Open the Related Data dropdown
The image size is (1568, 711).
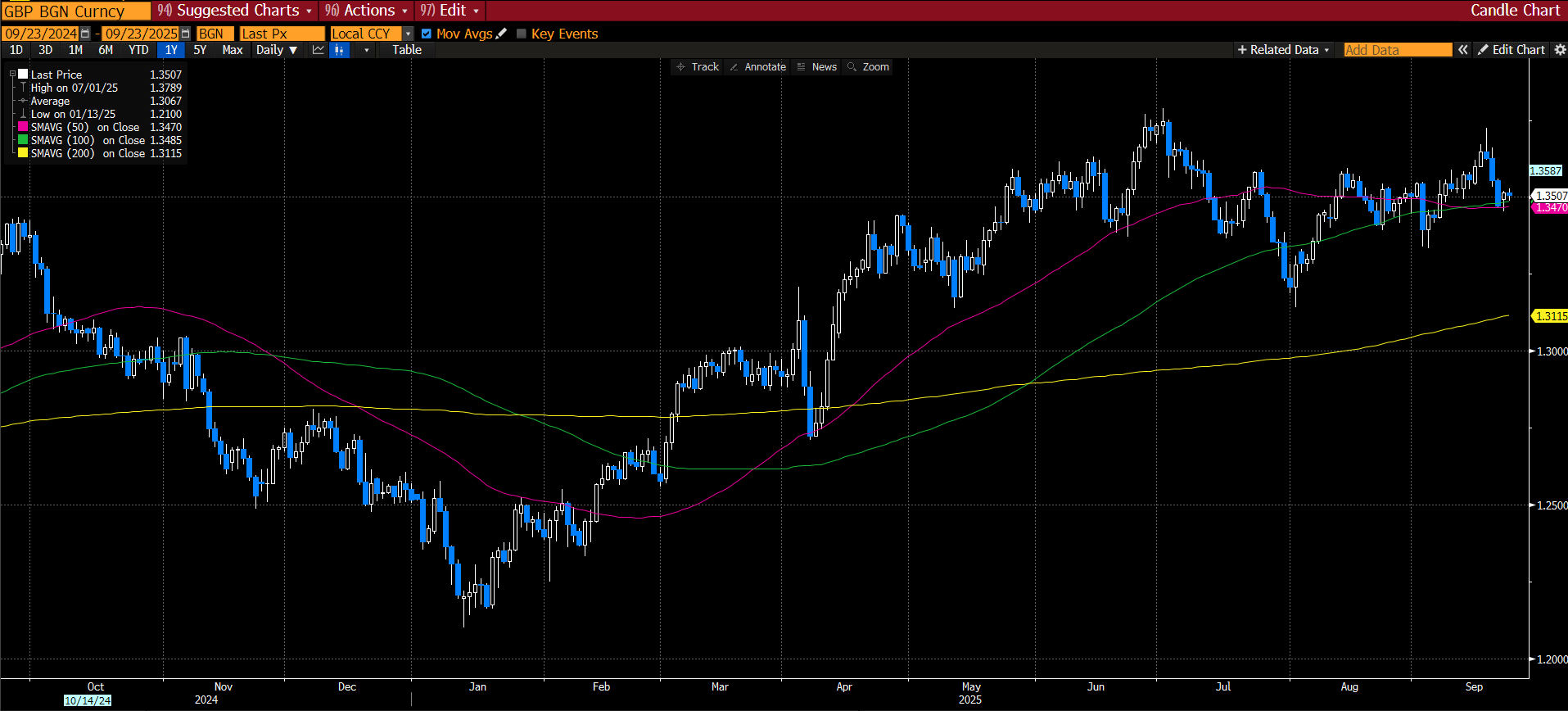click(x=1283, y=50)
